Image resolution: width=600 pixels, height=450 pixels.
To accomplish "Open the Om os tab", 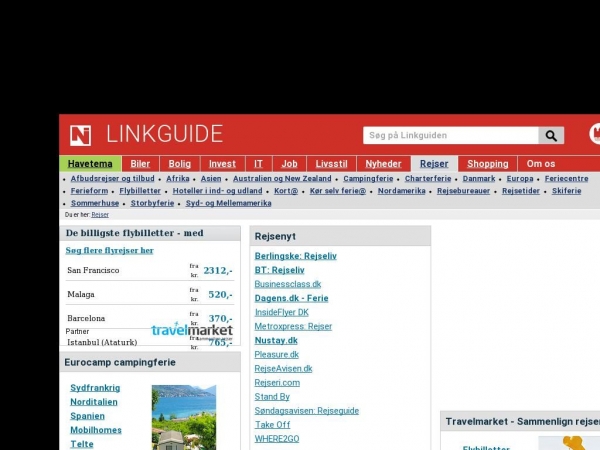I will pyautogui.click(x=541, y=164).
